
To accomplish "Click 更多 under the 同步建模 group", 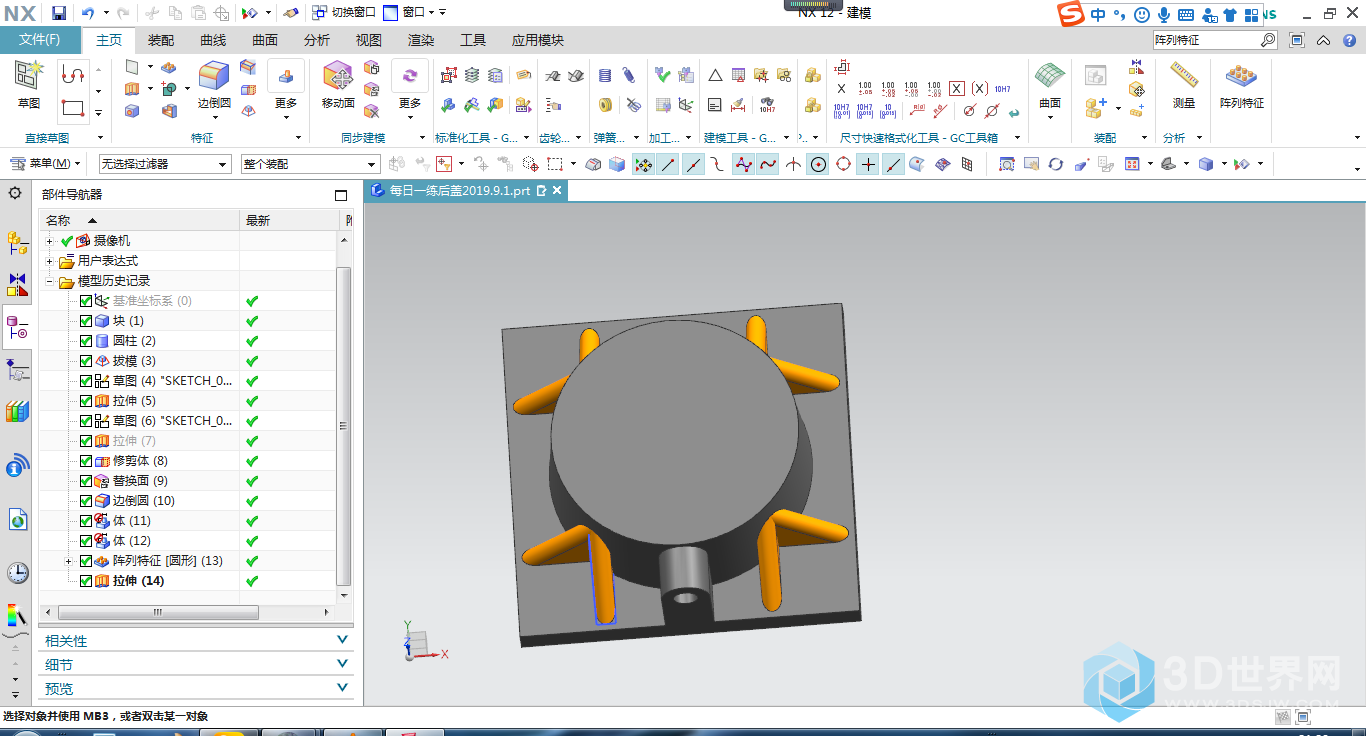I will pos(410,92).
